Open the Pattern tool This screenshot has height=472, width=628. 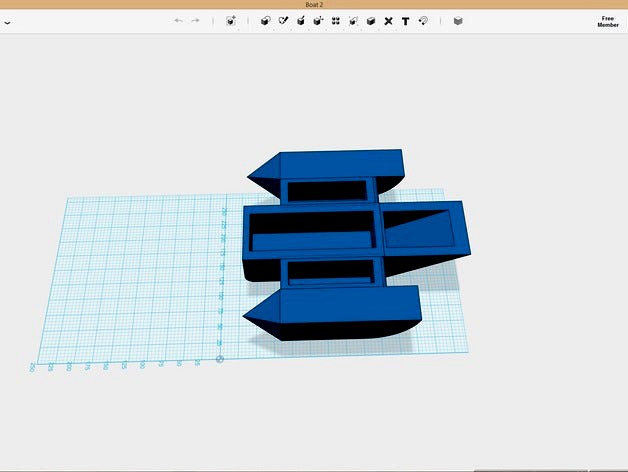click(336, 21)
